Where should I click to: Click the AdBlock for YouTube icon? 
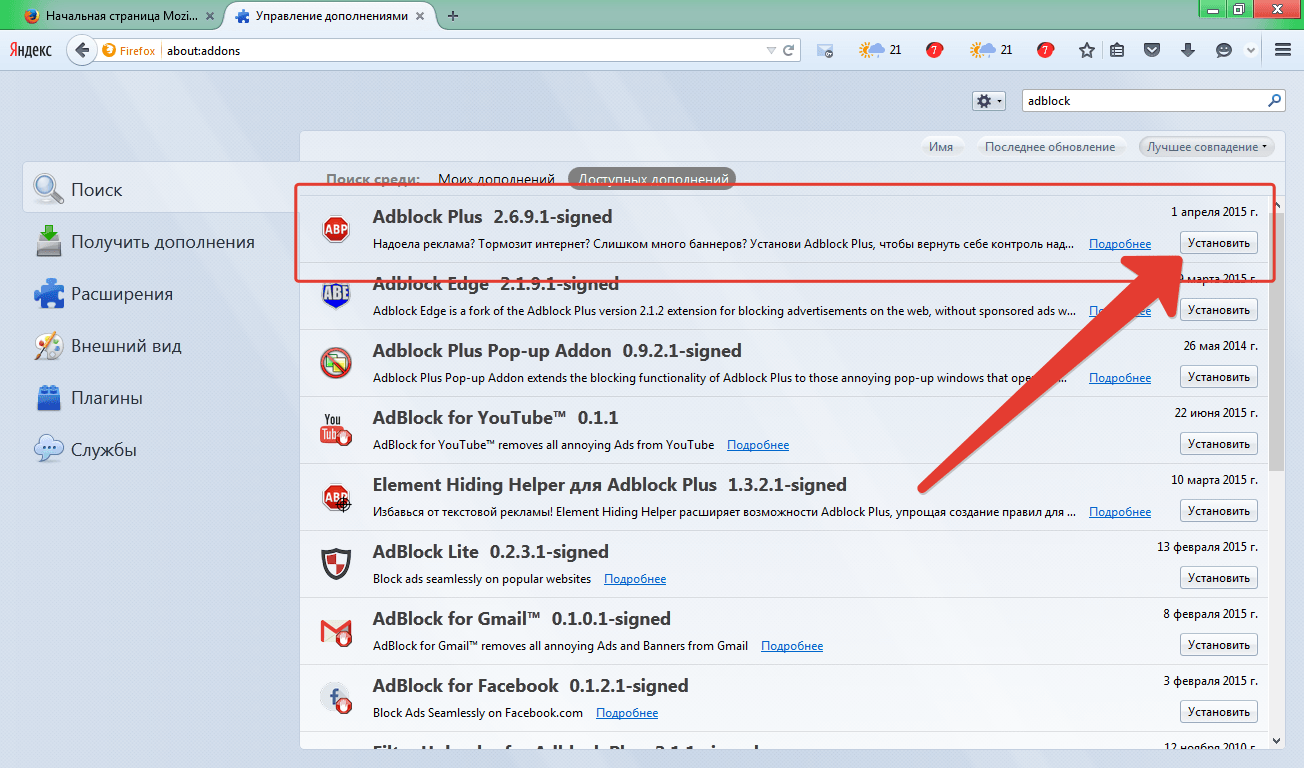click(336, 430)
